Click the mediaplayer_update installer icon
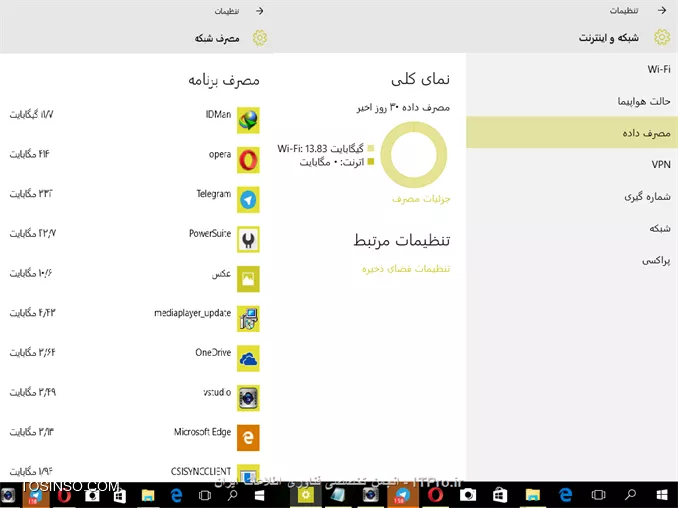This screenshot has height=508, width=678. point(248,319)
